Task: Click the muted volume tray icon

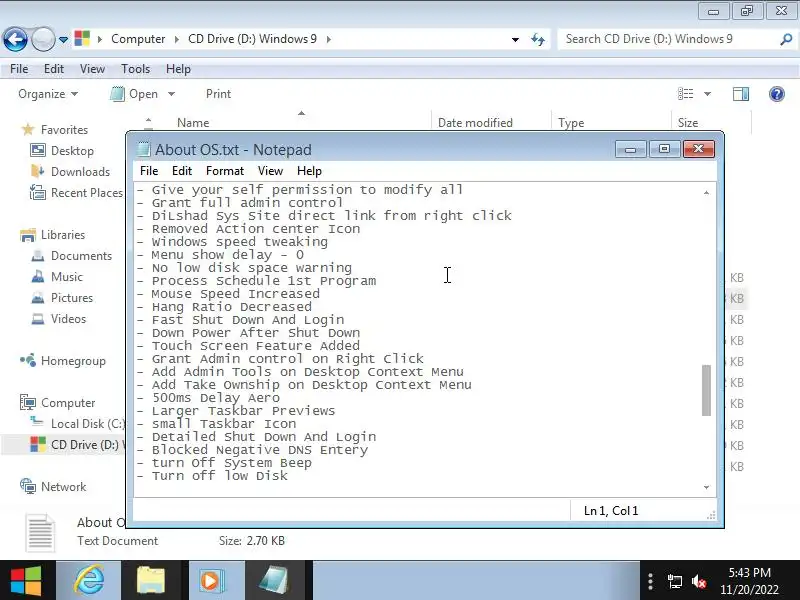Action: pos(698,581)
